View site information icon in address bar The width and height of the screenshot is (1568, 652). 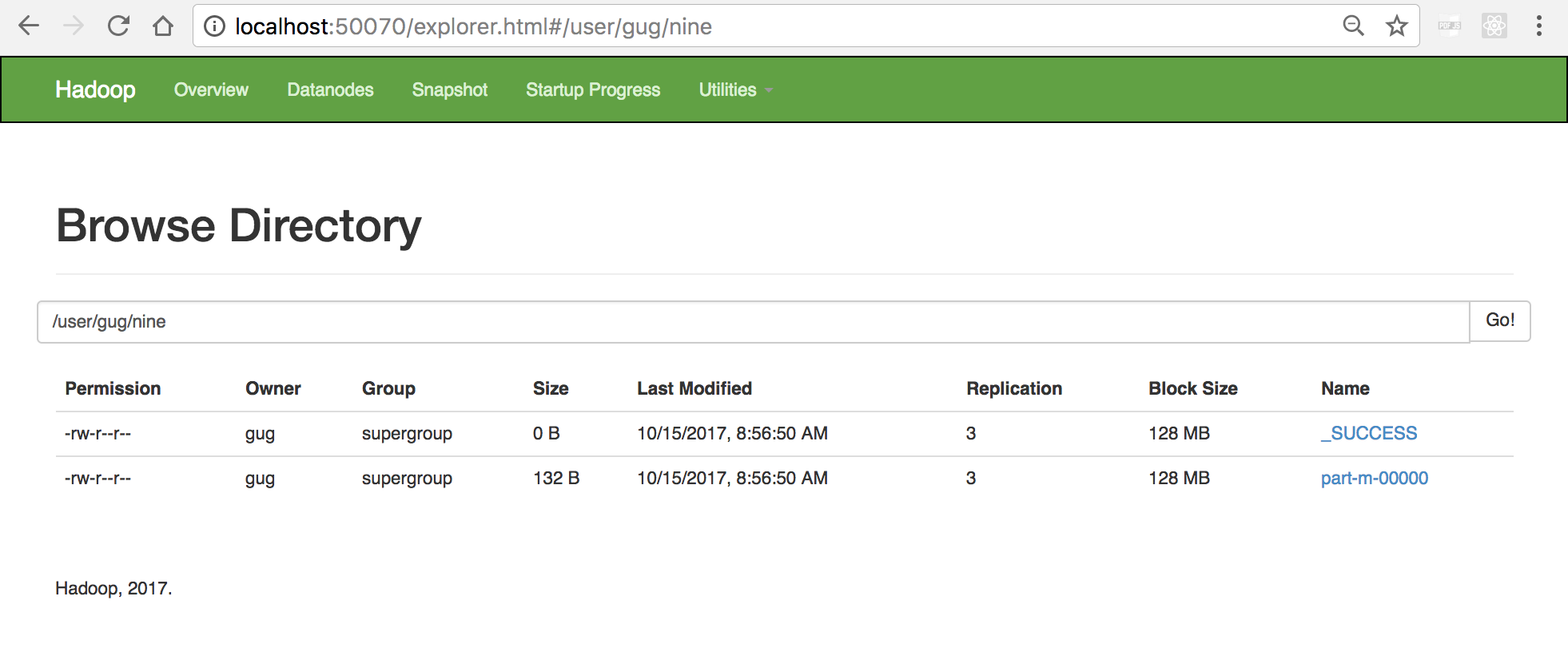214,26
